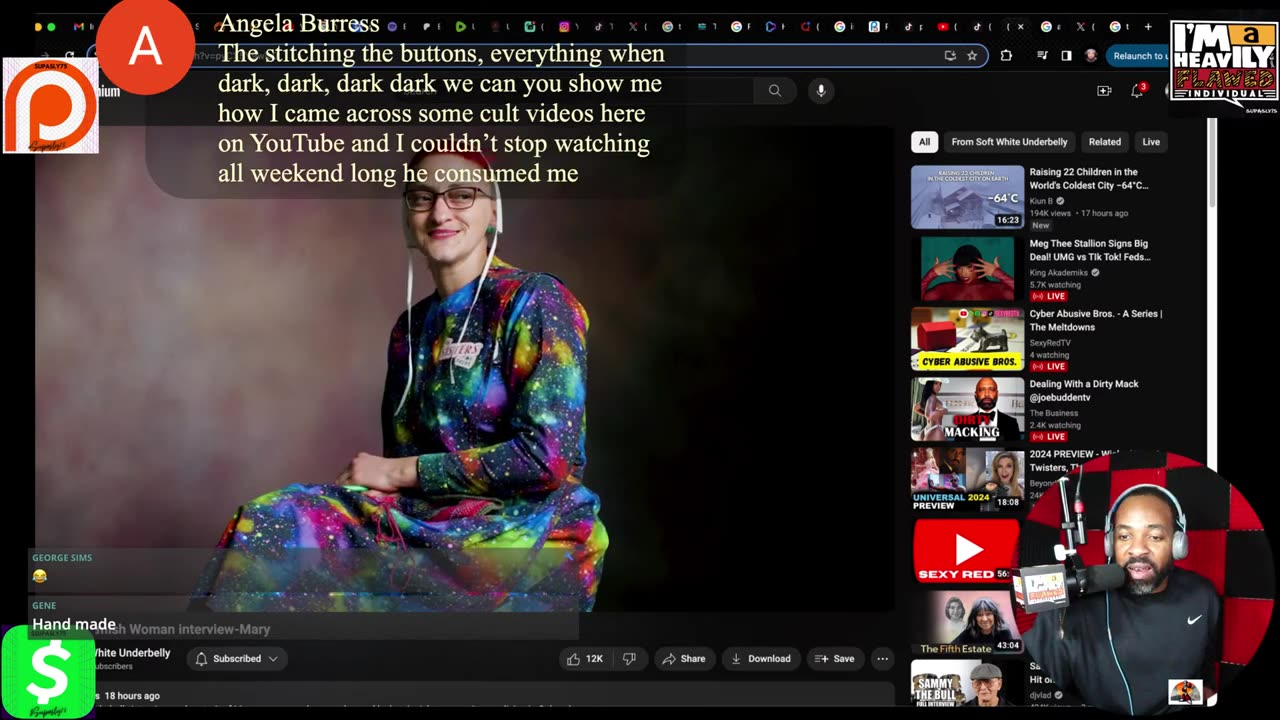Screen dimensions: 1280x720
Task: Open the Chrome profile avatar
Action: [1091, 56]
